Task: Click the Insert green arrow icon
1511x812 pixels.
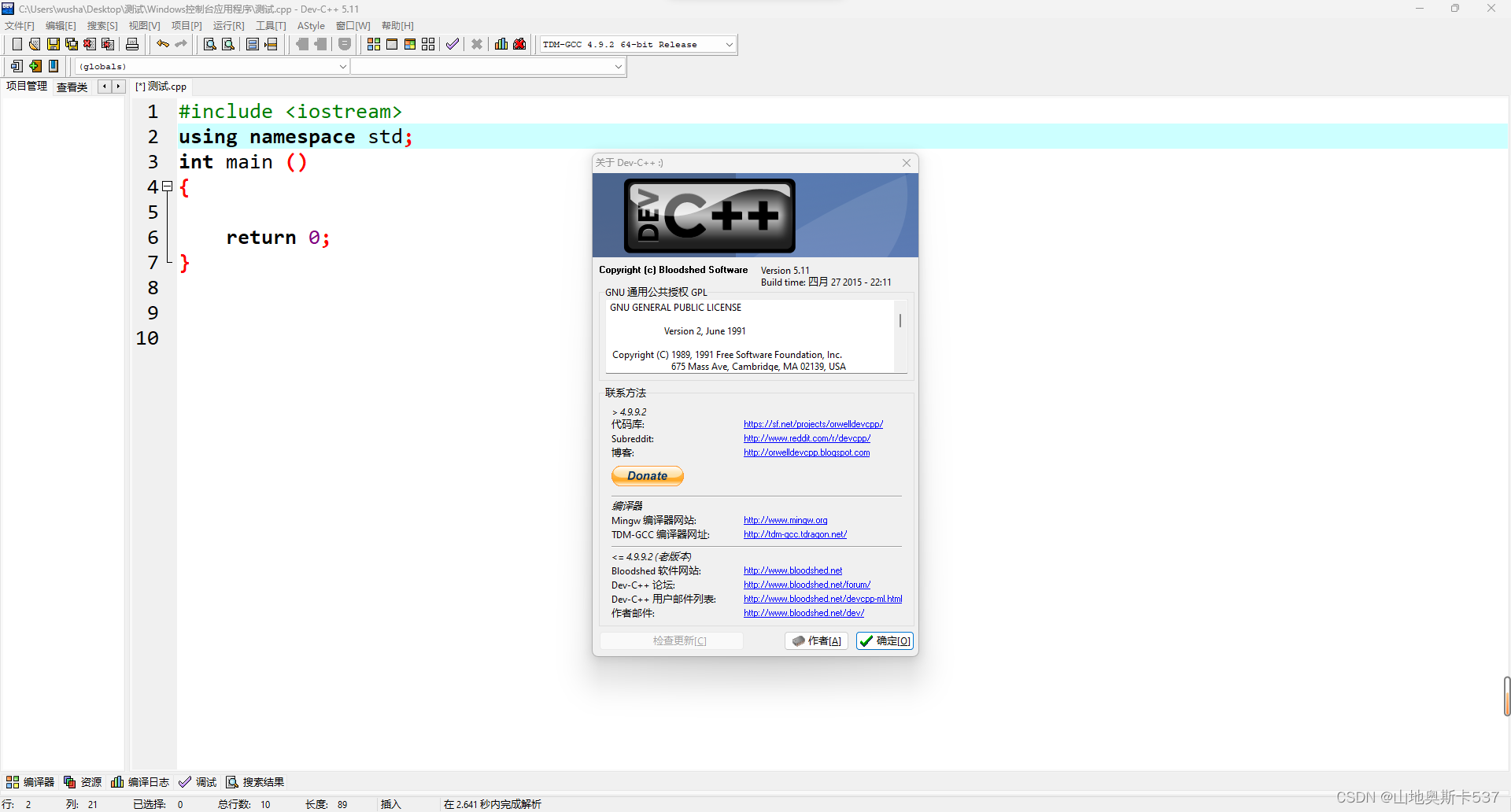Action: point(35,66)
